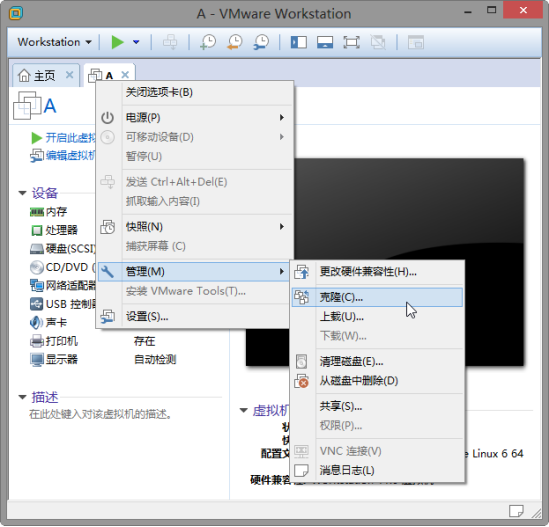Viewport: 549px width, 527px height.
Task: Click the snapshot icon beside 快照(N)
Action: 107,227
